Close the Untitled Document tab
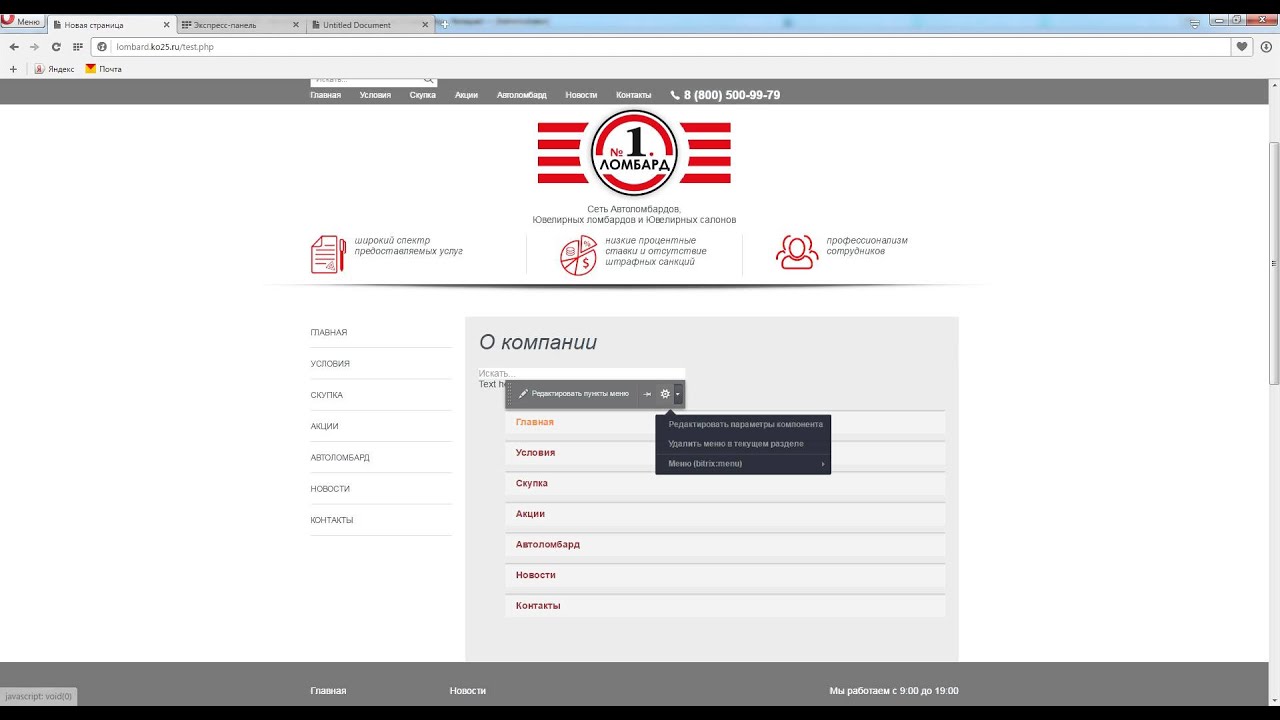Viewport: 1280px width, 720px height. [425, 25]
